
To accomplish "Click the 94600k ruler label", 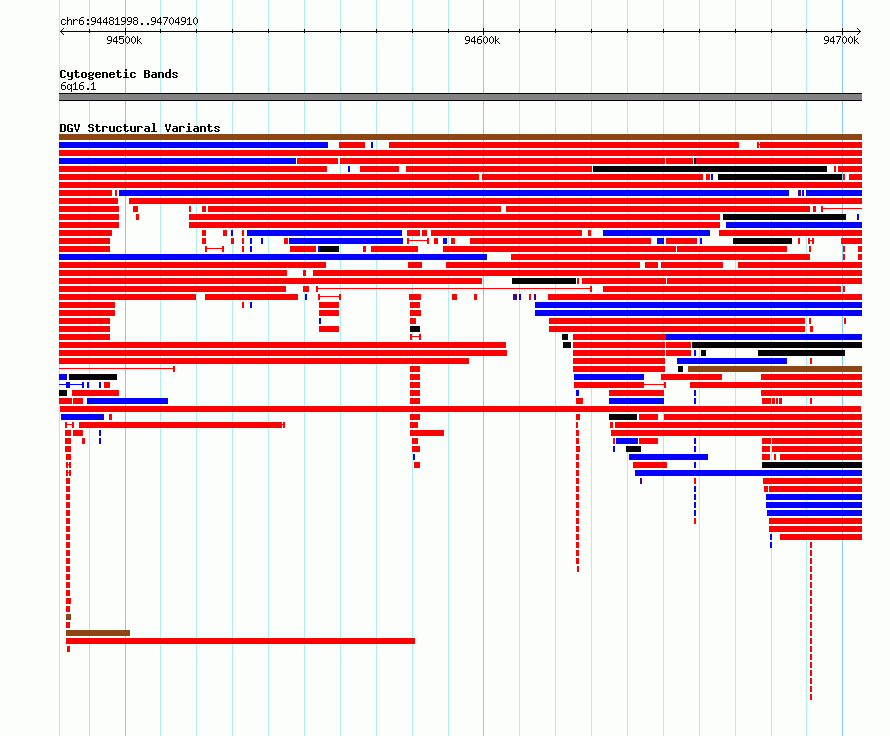I will pos(482,40).
